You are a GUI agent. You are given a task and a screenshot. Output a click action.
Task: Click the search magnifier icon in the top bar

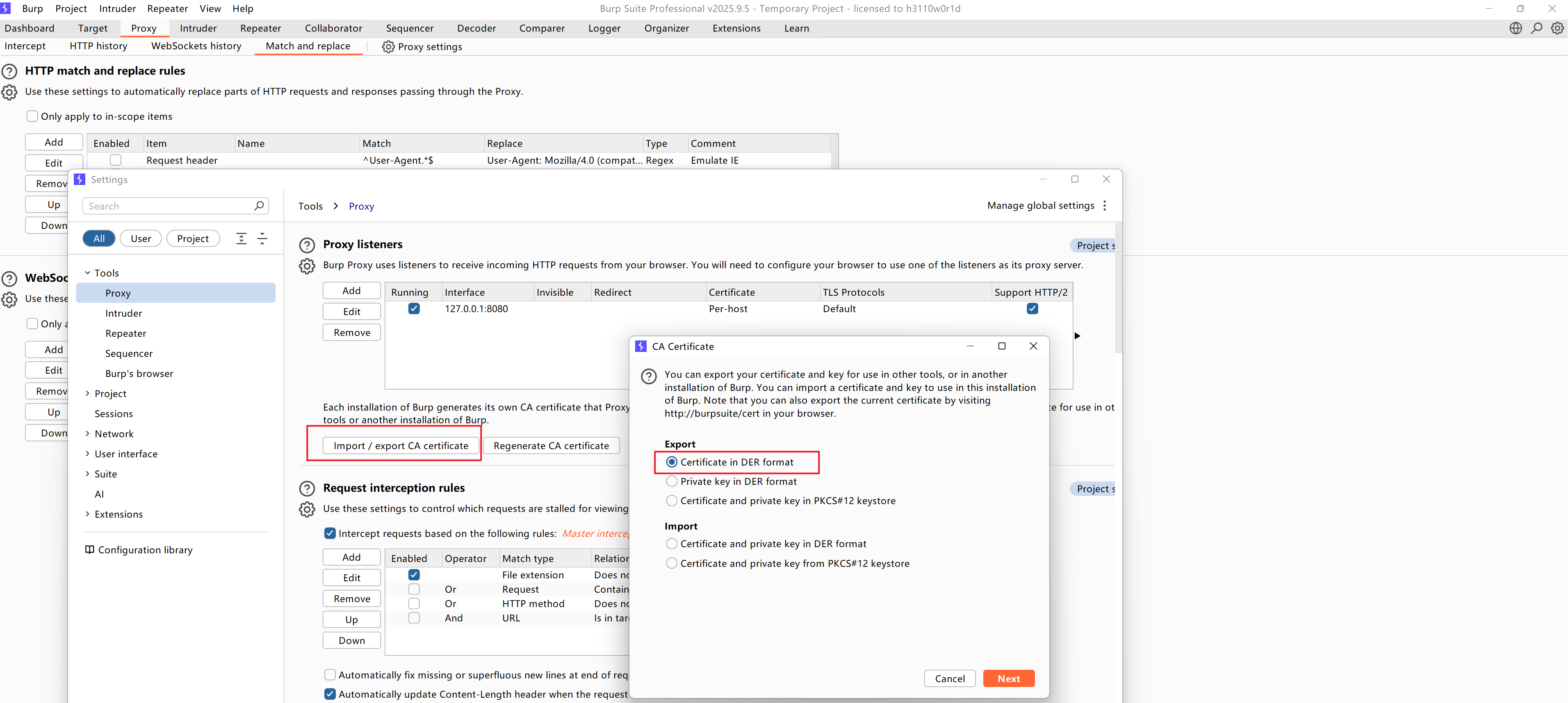click(1536, 28)
